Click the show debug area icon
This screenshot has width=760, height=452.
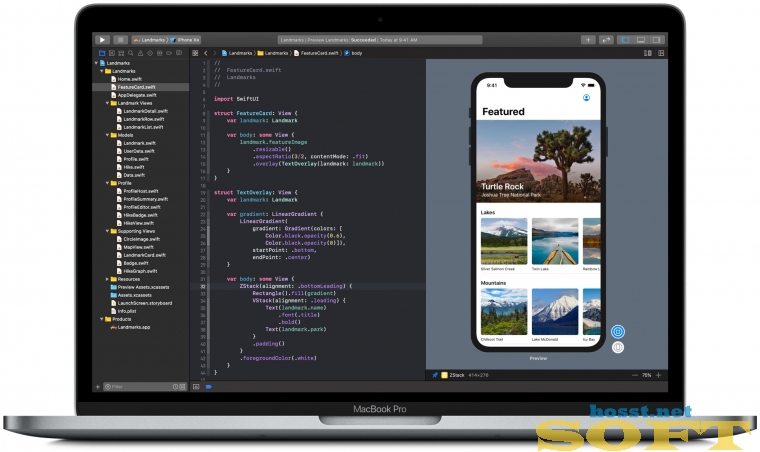click(196, 387)
